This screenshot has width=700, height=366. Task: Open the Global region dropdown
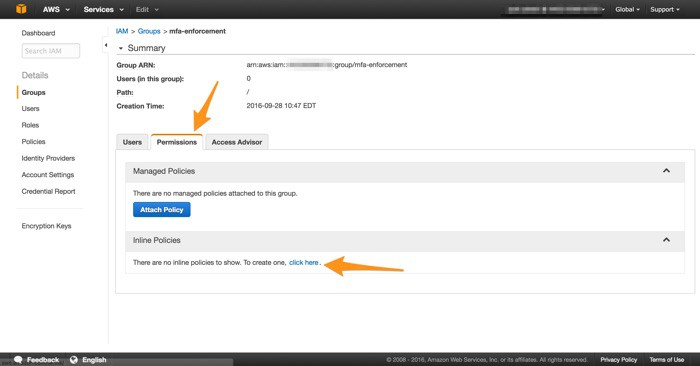tap(627, 9)
